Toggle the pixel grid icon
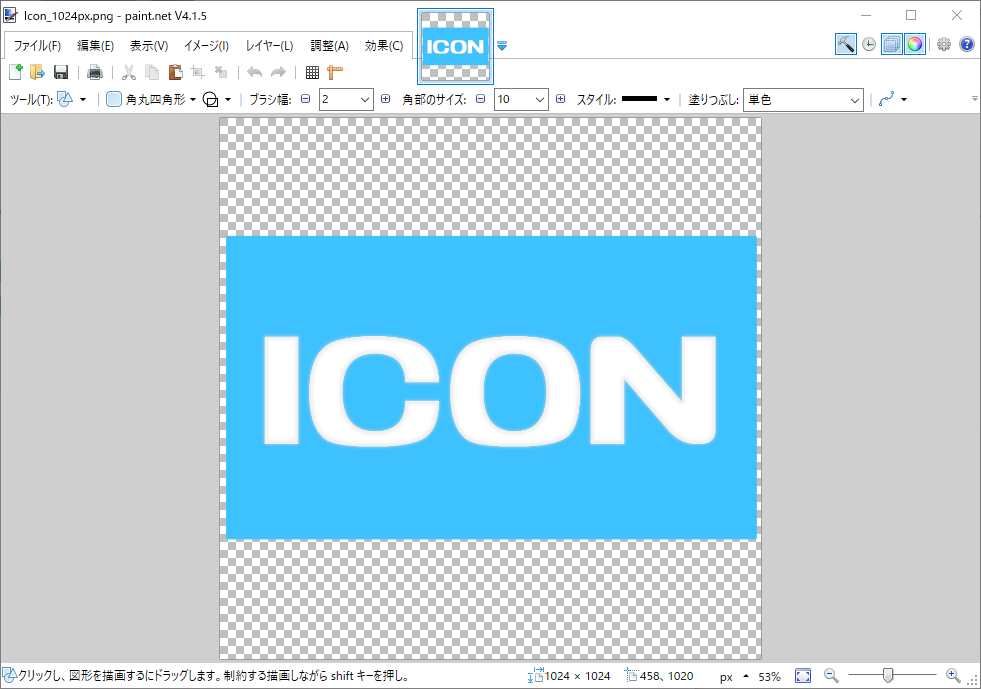 [x=312, y=73]
